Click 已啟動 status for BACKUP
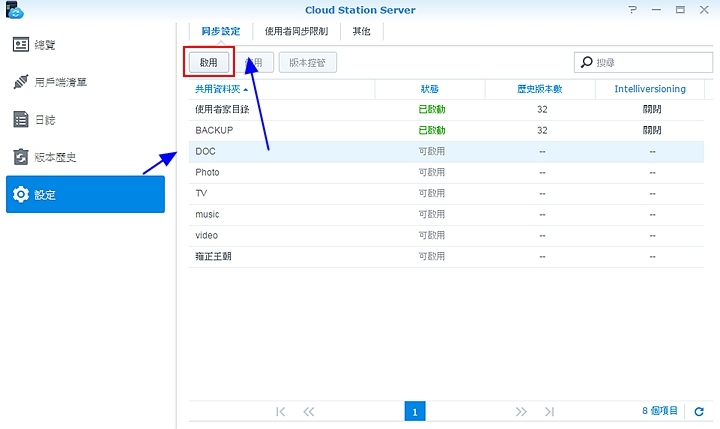The image size is (720, 429). pos(432,130)
